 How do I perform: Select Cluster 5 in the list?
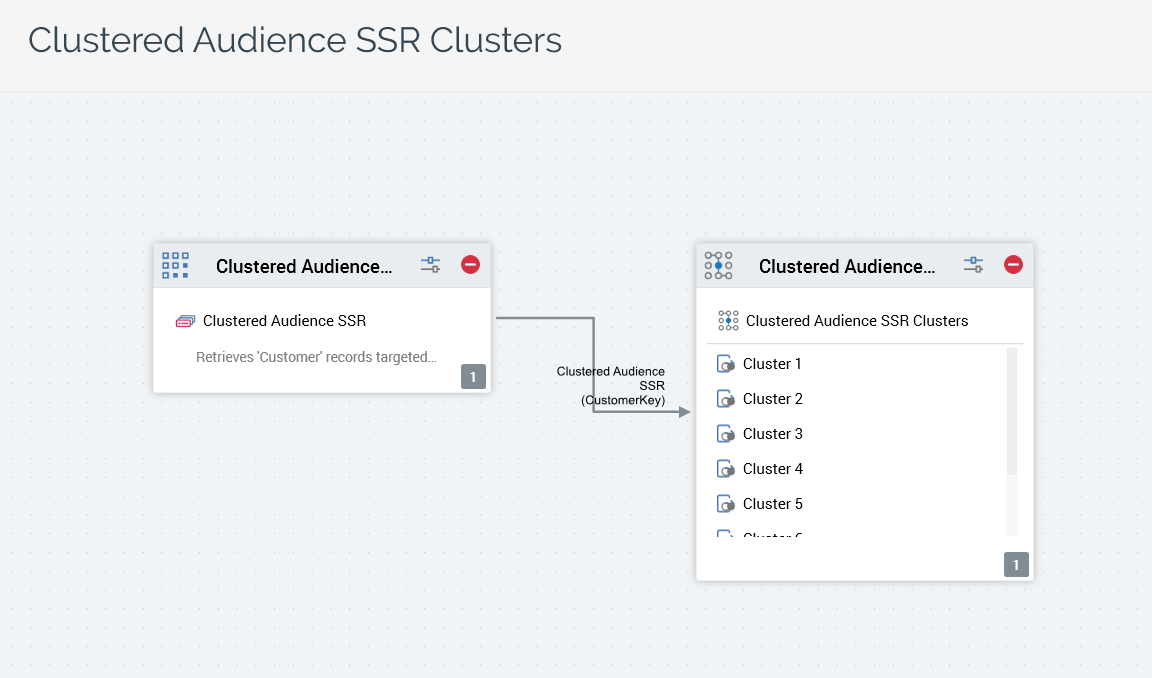[772, 504]
